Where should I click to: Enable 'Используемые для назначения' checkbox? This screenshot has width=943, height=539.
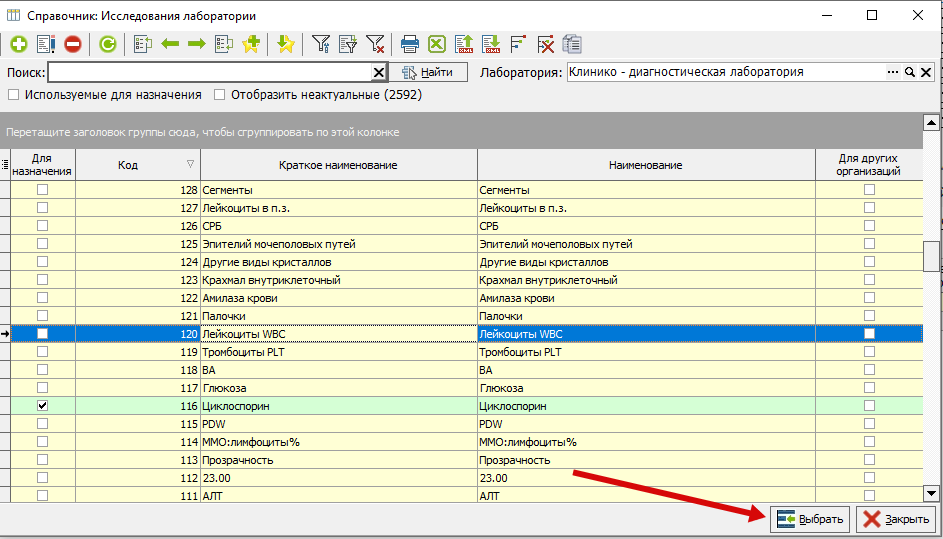(13, 95)
